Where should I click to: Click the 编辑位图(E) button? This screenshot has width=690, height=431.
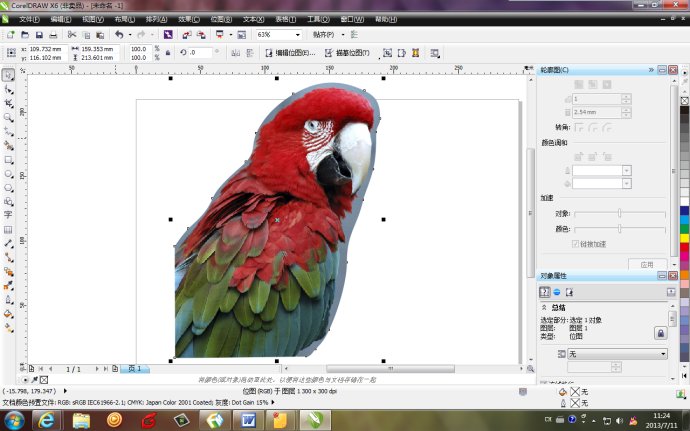(293, 53)
